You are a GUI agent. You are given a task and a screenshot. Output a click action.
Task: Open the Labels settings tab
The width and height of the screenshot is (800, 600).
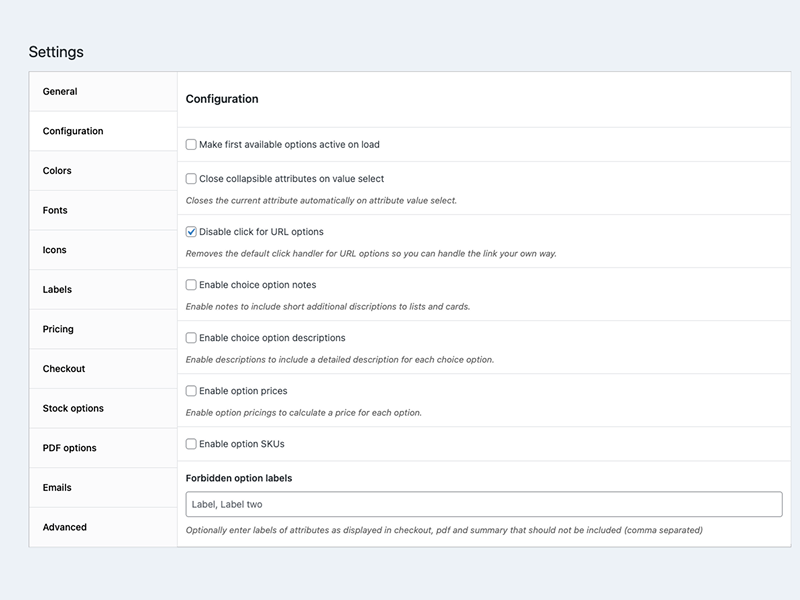57,290
